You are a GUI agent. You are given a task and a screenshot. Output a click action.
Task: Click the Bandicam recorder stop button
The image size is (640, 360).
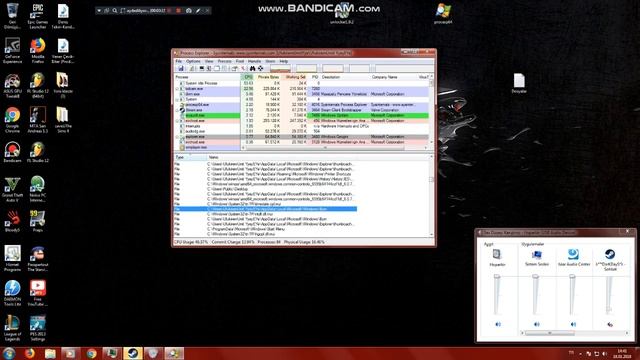click(x=178, y=11)
